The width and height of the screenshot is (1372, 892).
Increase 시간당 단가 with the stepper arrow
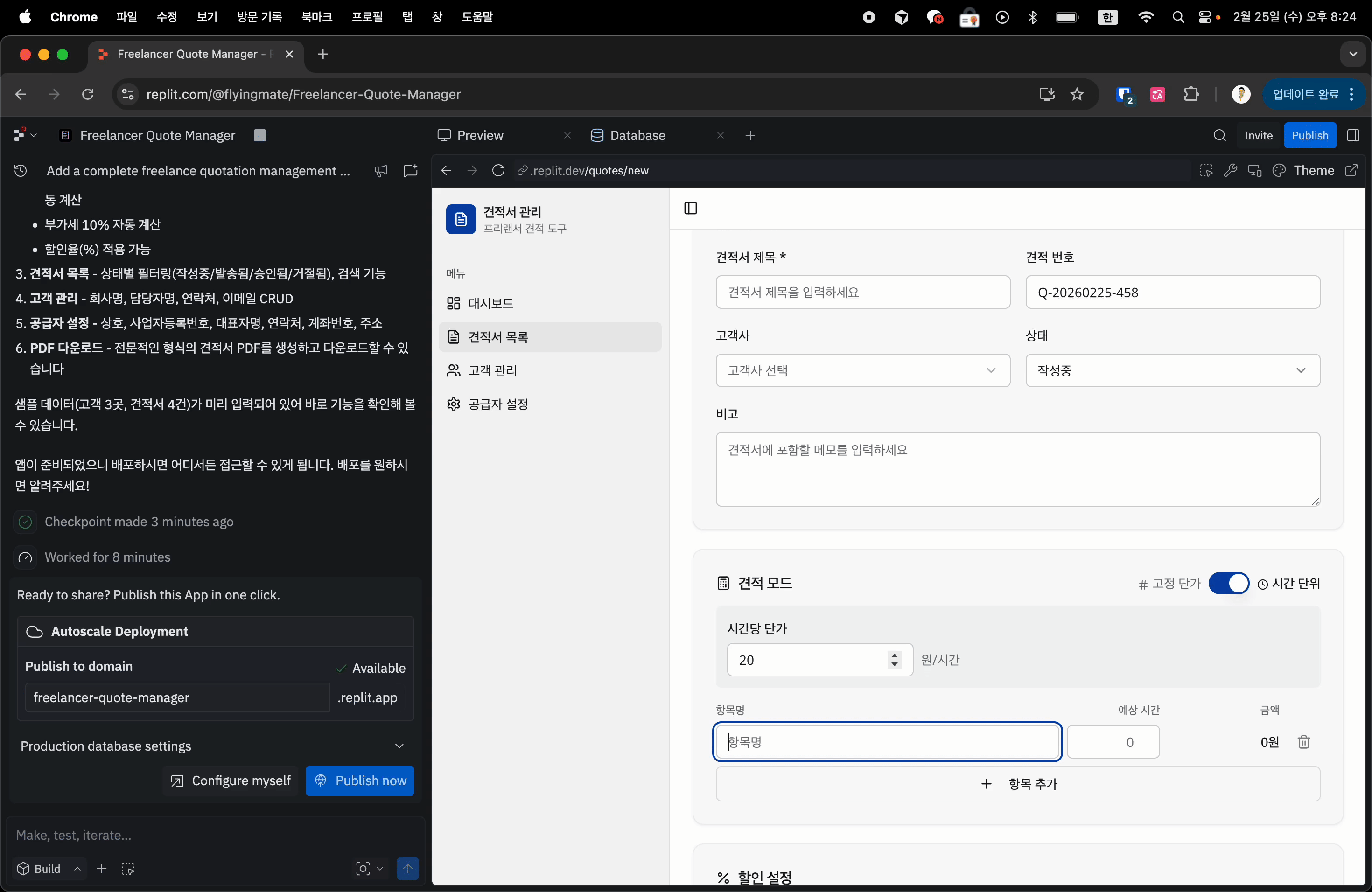[x=894, y=655]
